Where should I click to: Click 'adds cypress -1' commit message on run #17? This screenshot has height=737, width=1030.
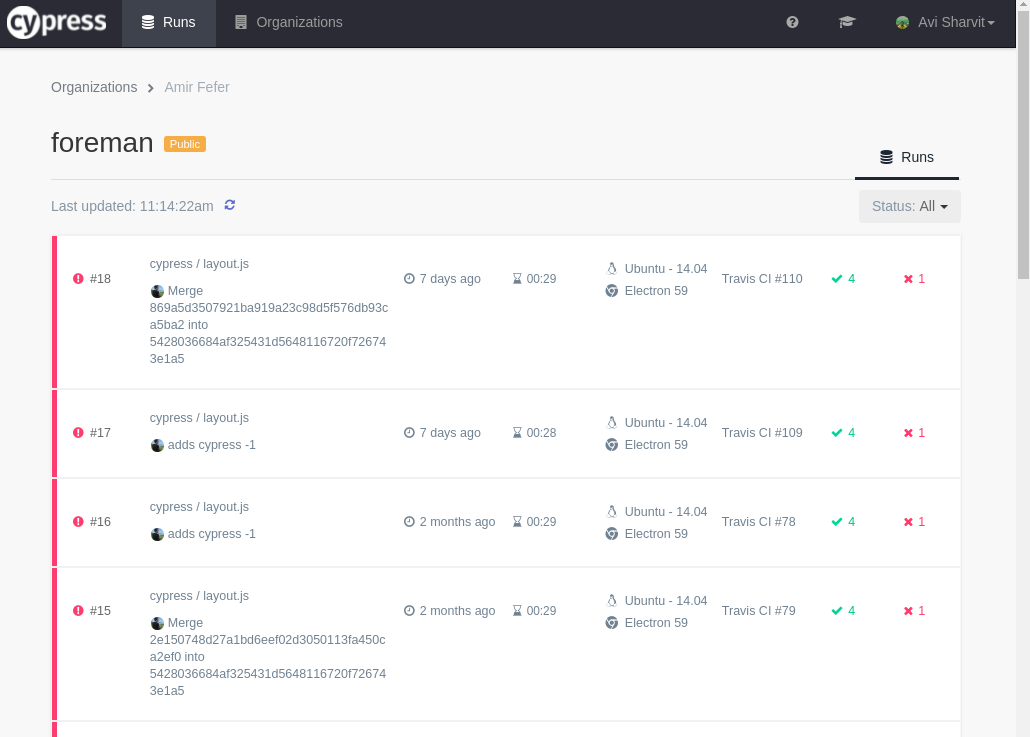[212, 445]
